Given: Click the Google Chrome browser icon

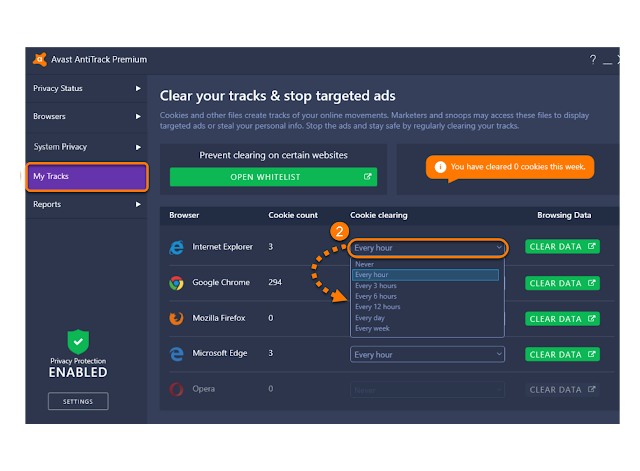Looking at the screenshot, I should point(176,283).
